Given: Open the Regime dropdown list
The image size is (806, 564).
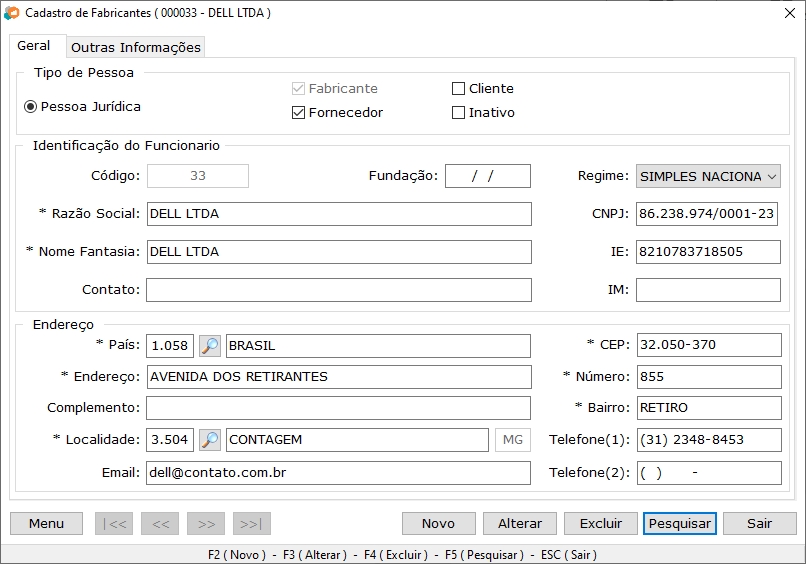Looking at the screenshot, I should (x=708, y=177).
